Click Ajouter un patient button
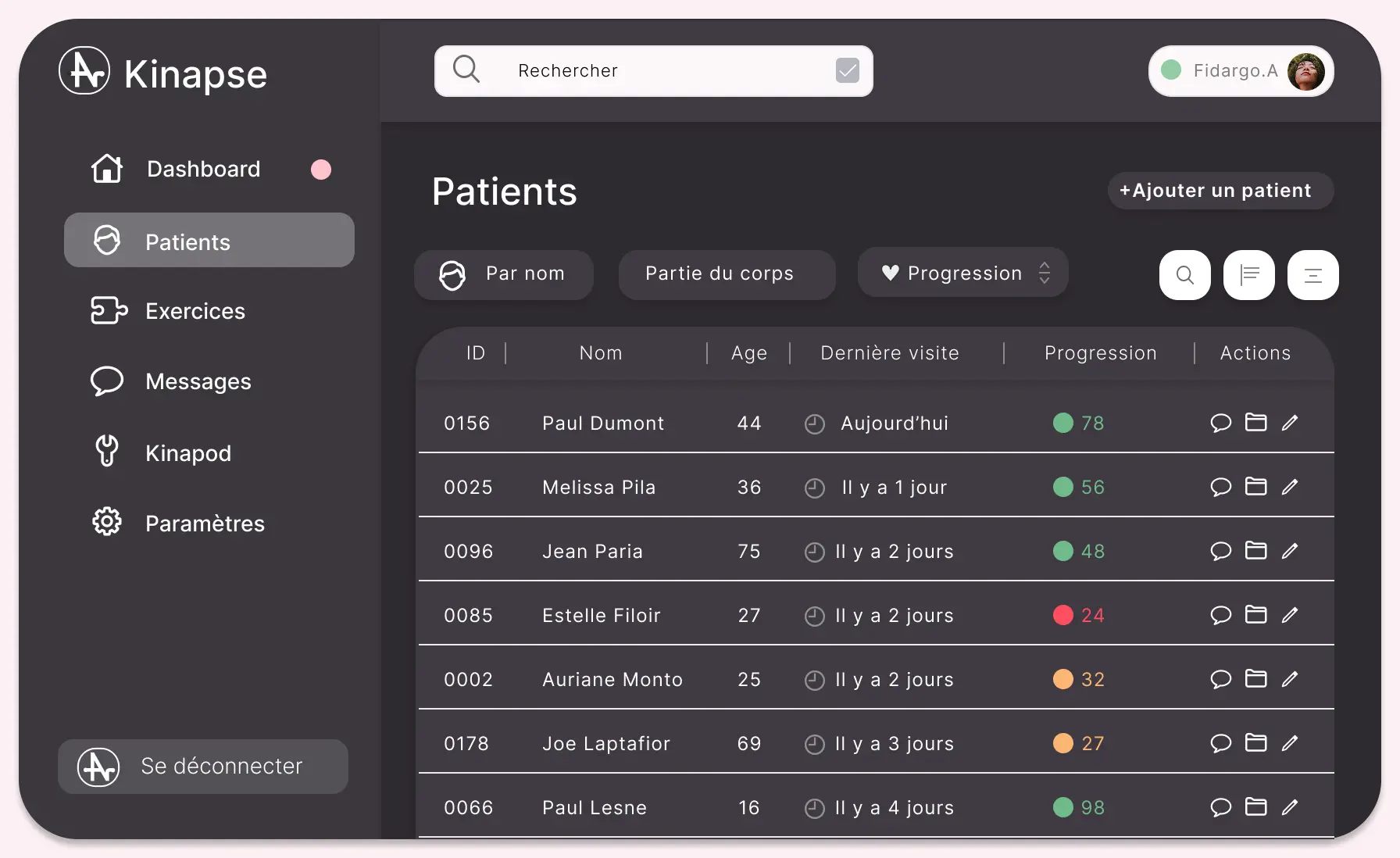1400x858 pixels. pyautogui.click(x=1220, y=191)
